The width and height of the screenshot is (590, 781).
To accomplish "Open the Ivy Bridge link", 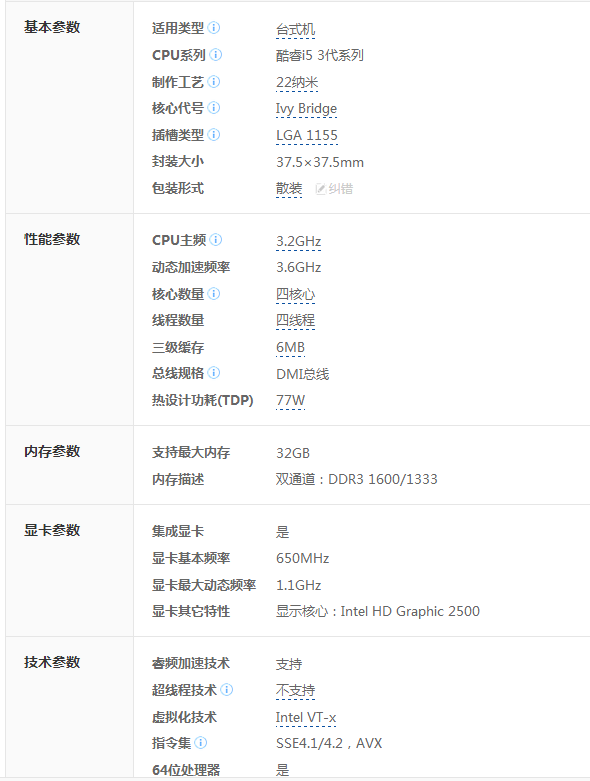I will point(306,109).
